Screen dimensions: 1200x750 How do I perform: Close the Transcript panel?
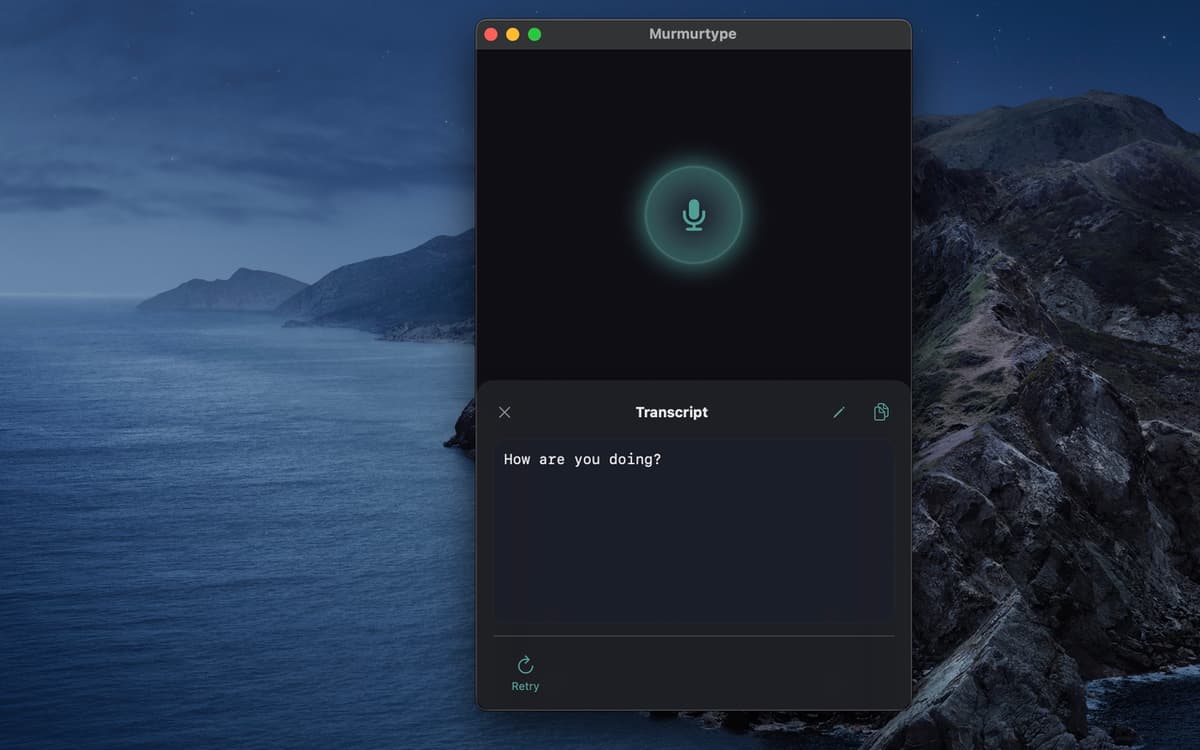(x=505, y=412)
